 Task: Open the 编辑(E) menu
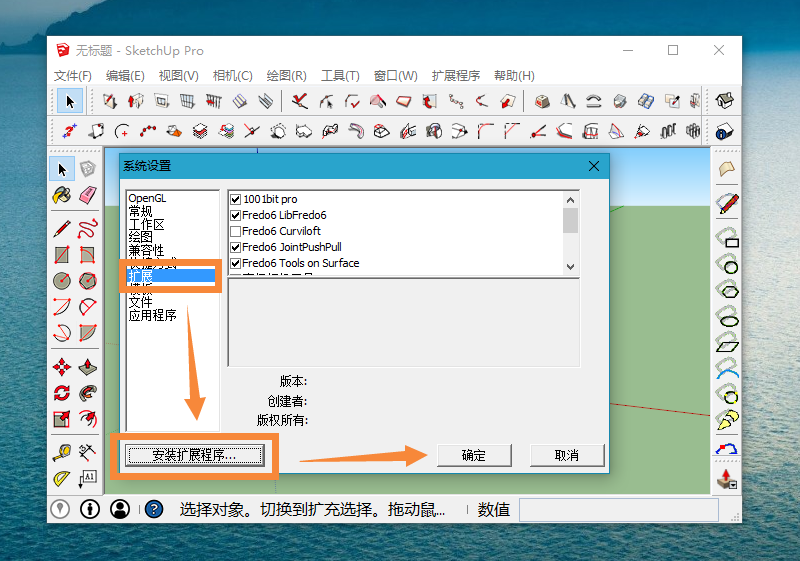pyautogui.click(x=125, y=76)
